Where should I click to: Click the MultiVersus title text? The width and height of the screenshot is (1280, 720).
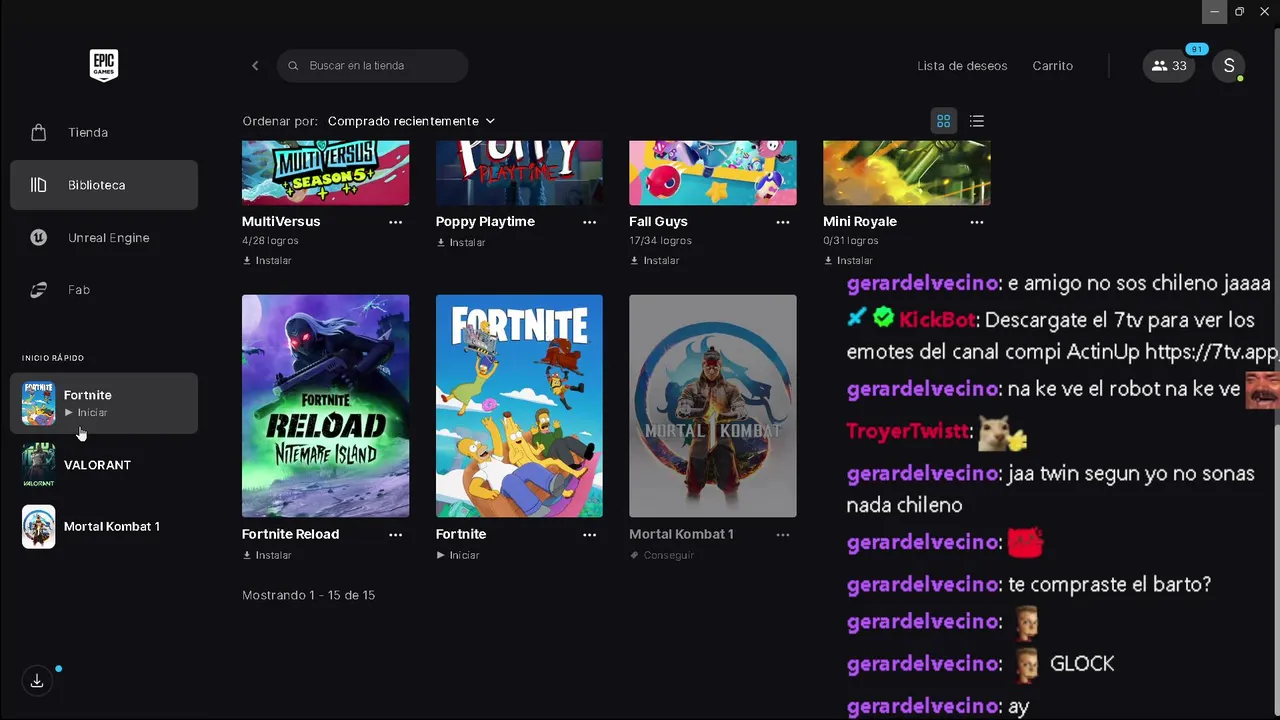tap(281, 222)
